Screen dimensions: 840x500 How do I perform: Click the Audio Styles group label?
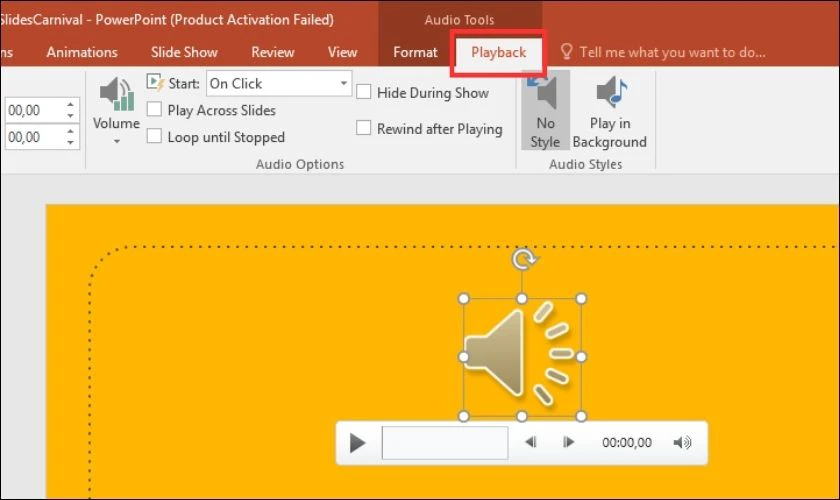(x=586, y=164)
